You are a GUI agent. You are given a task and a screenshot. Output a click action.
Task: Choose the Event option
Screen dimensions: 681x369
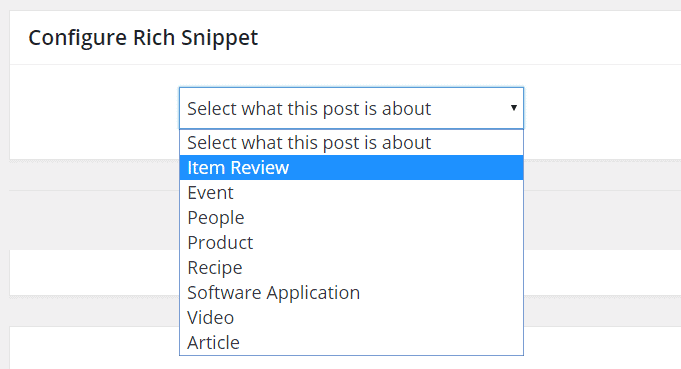pyautogui.click(x=351, y=192)
